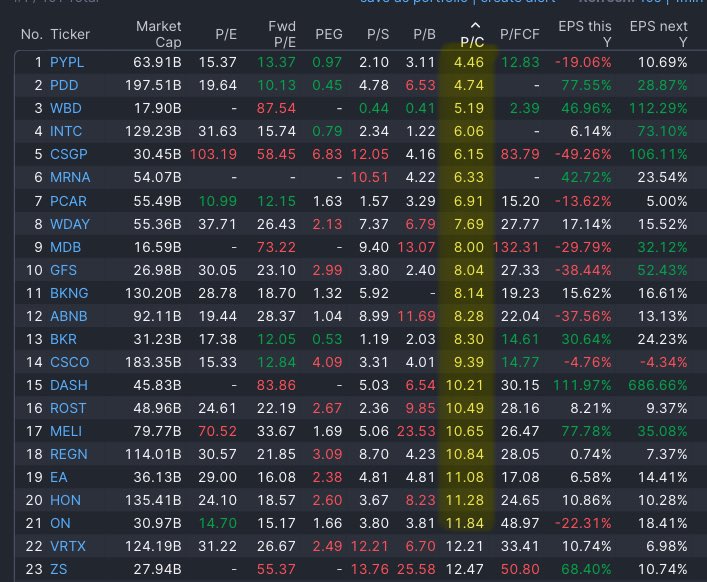Sort by EPS next Y header

point(658,34)
